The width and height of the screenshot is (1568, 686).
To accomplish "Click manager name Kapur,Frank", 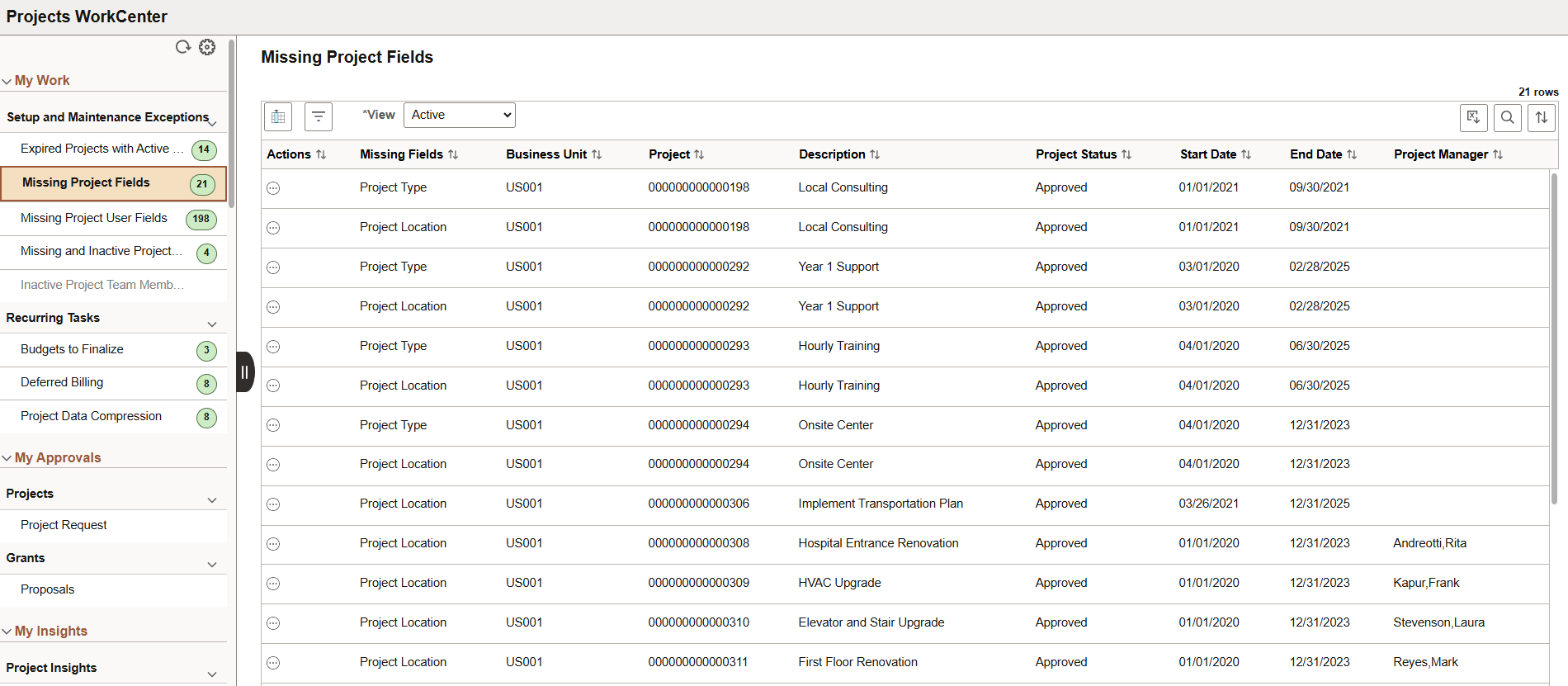I will click(x=1426, y=583).
